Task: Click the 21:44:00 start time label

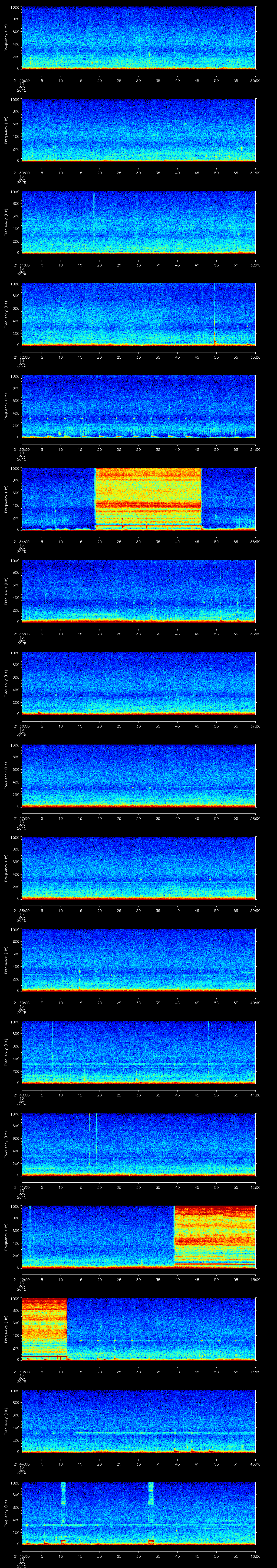Action: 21,1464
